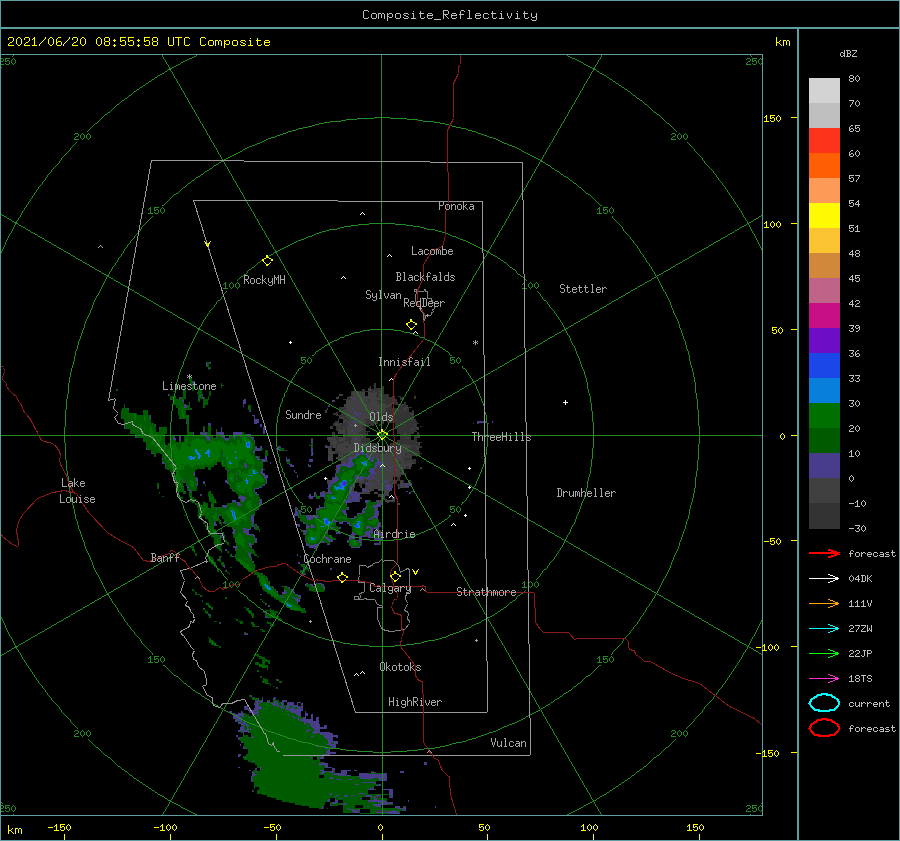Click the 10 dBZ purple color swatch
This screenshot has width=900, height=841.
click(824, 465)
